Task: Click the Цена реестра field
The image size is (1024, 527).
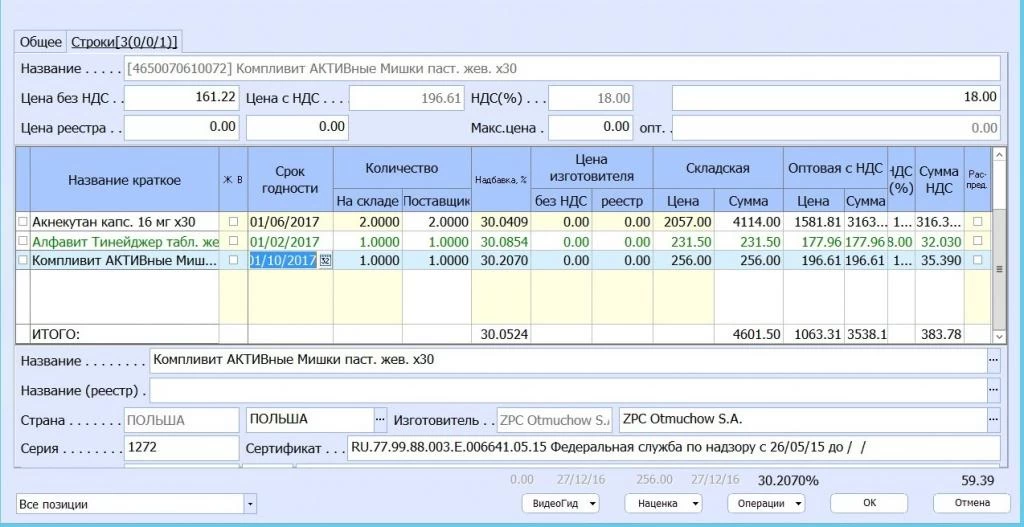Action: click(x=182, y=127)
